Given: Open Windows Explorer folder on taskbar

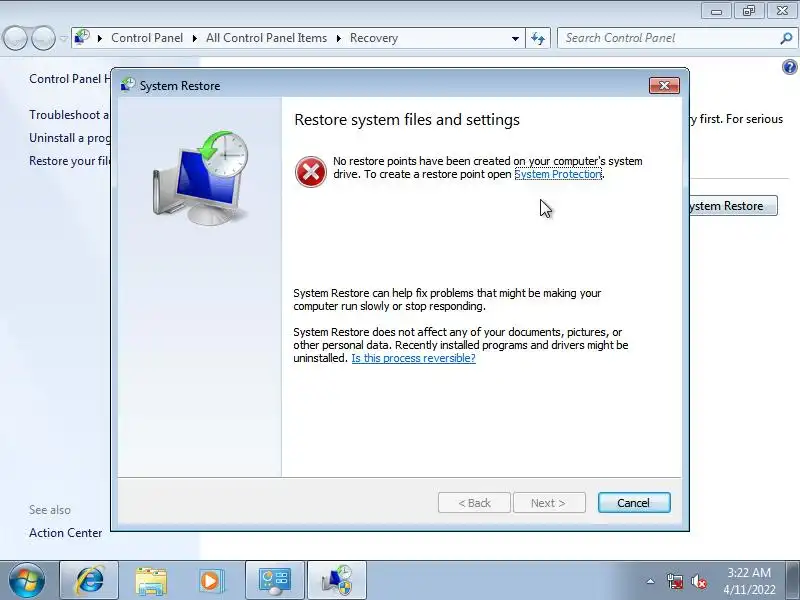Looking at the screenshot, I should [151, 581].
